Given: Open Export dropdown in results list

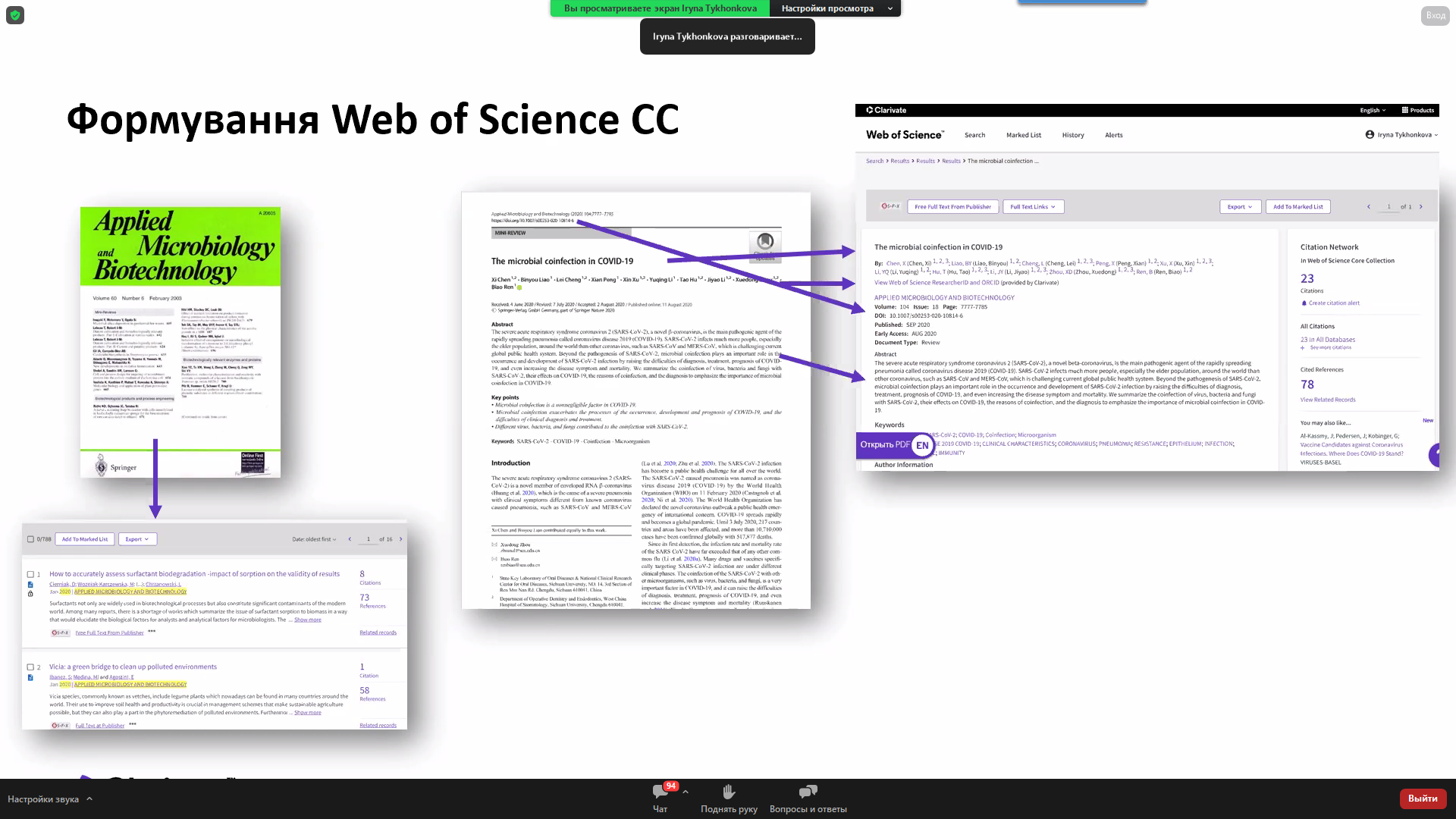Looking at the screenshot, I should pos(138,539).
